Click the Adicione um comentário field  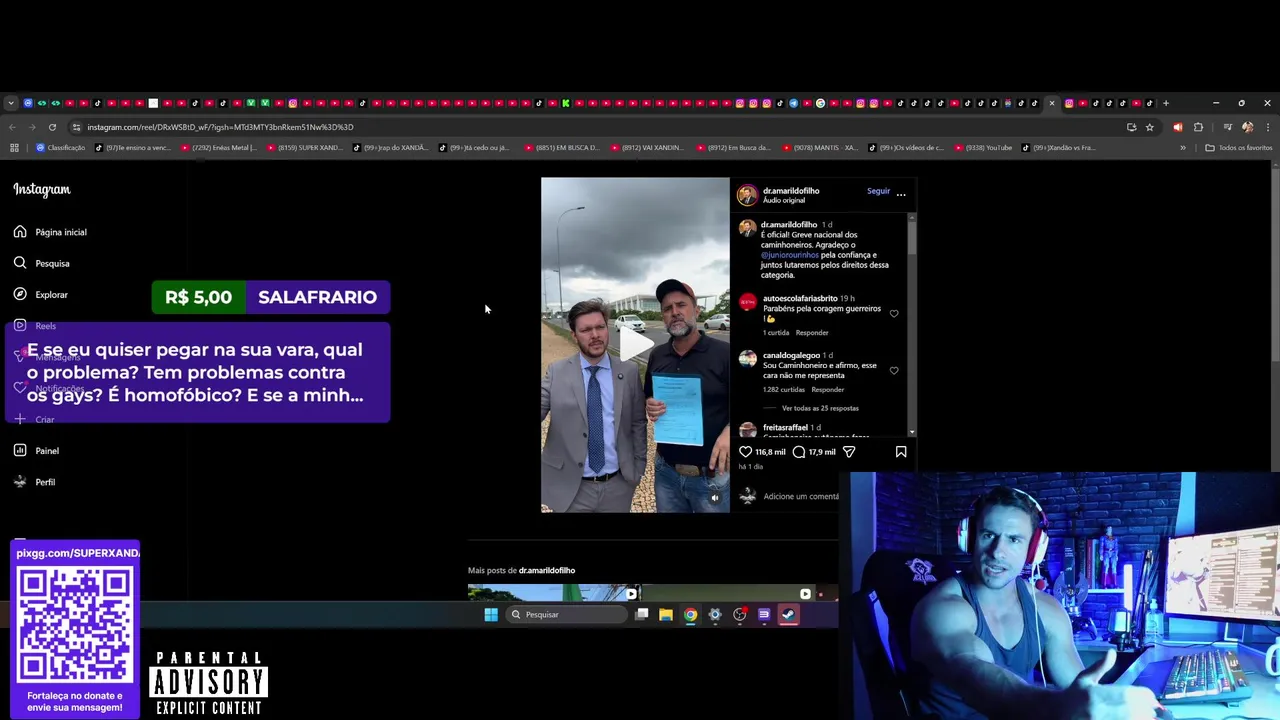[x=801, y=496]
